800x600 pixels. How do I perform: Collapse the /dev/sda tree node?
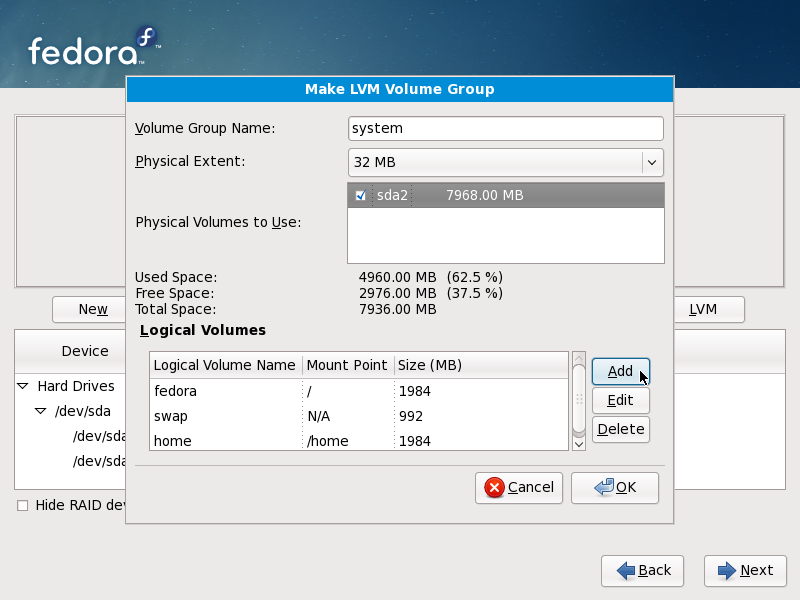click(40, 411)
